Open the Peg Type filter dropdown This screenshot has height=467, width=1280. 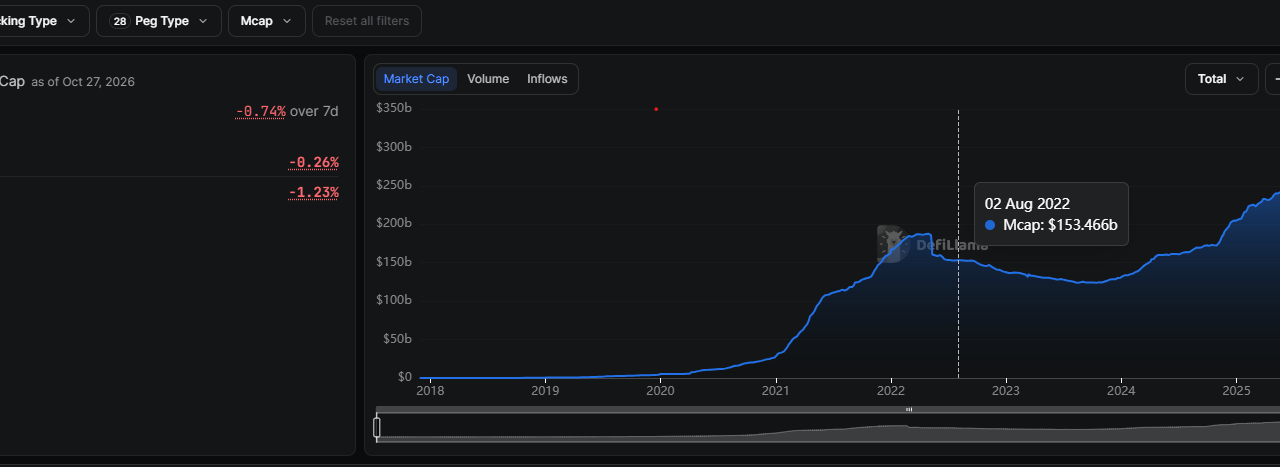158,21
